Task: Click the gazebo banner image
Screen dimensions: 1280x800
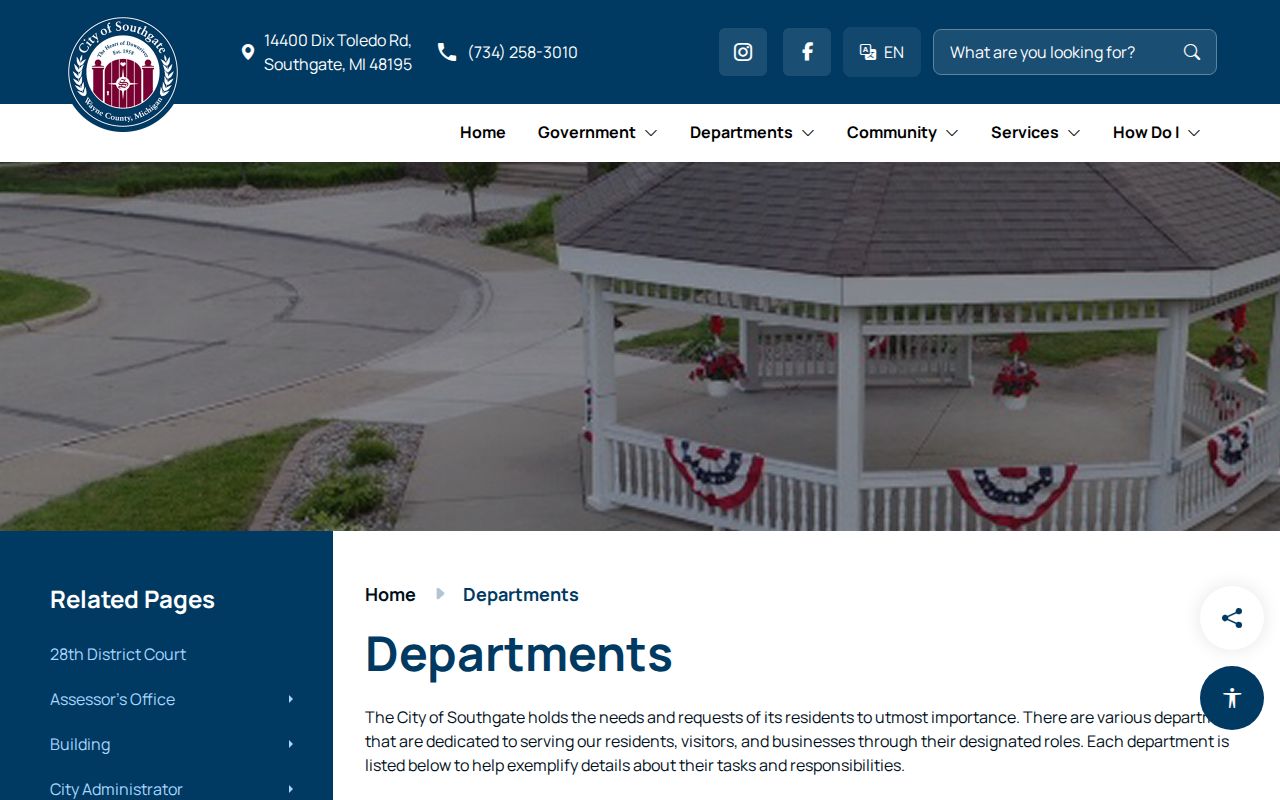Action: pos(640,346)
